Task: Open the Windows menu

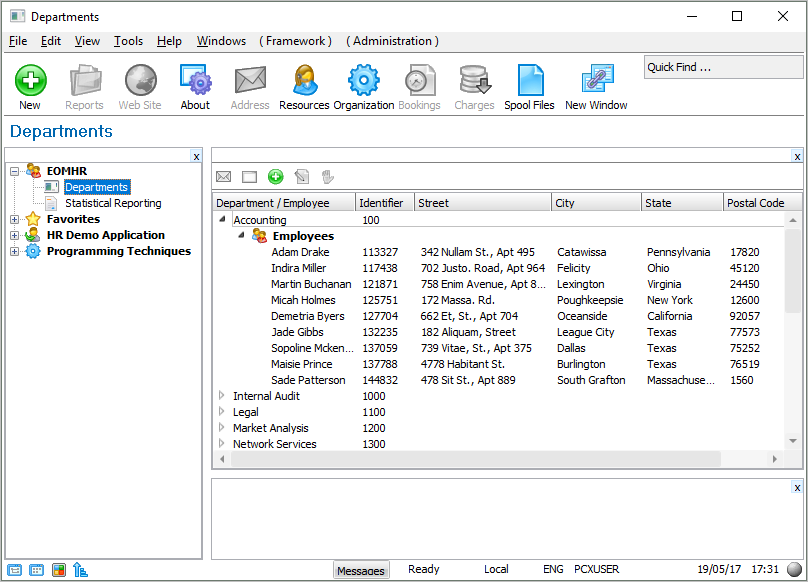Action: (x=221, y=41)
